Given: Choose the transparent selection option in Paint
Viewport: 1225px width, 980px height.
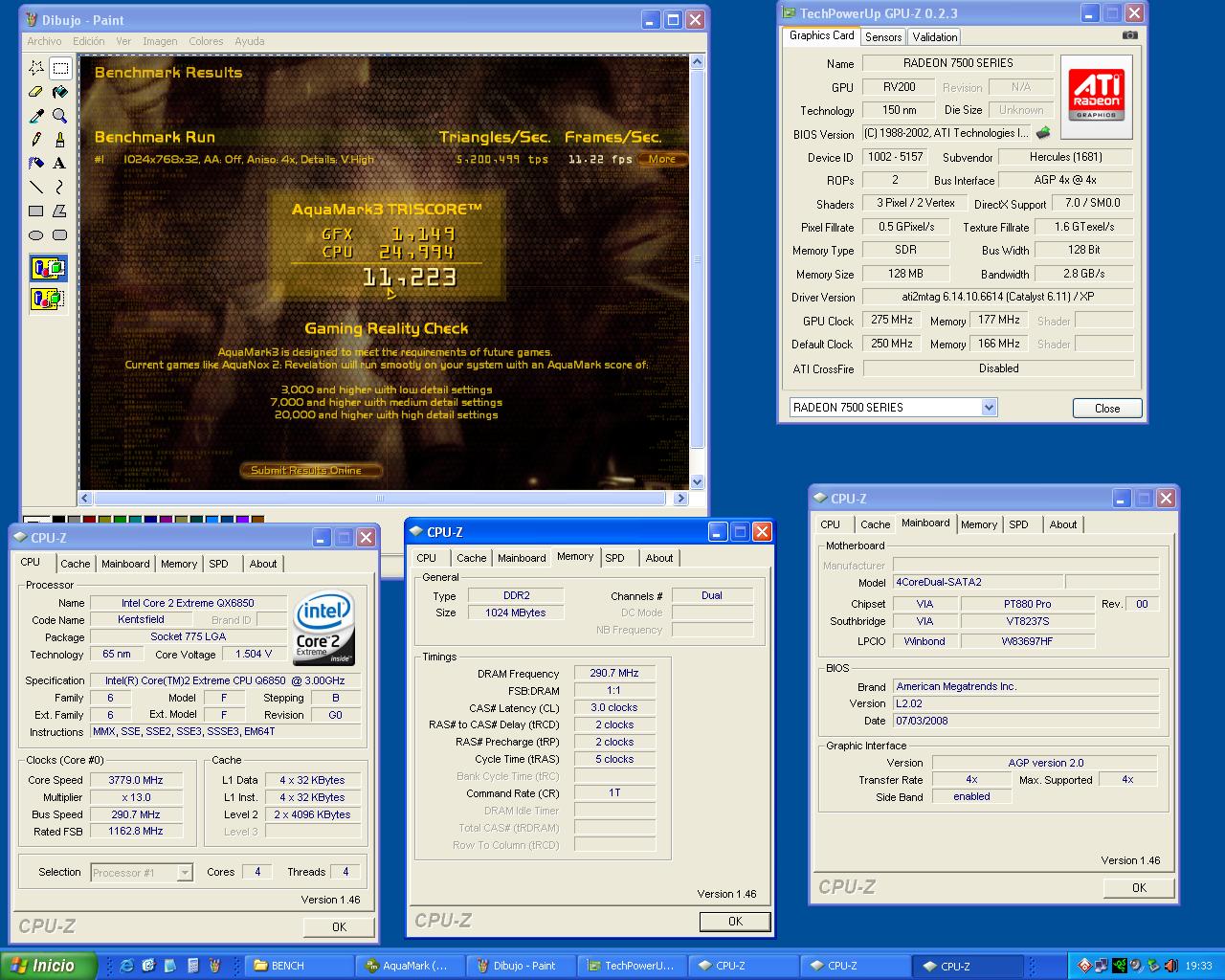Looking at the screenshot, I should tap(48, 299).
